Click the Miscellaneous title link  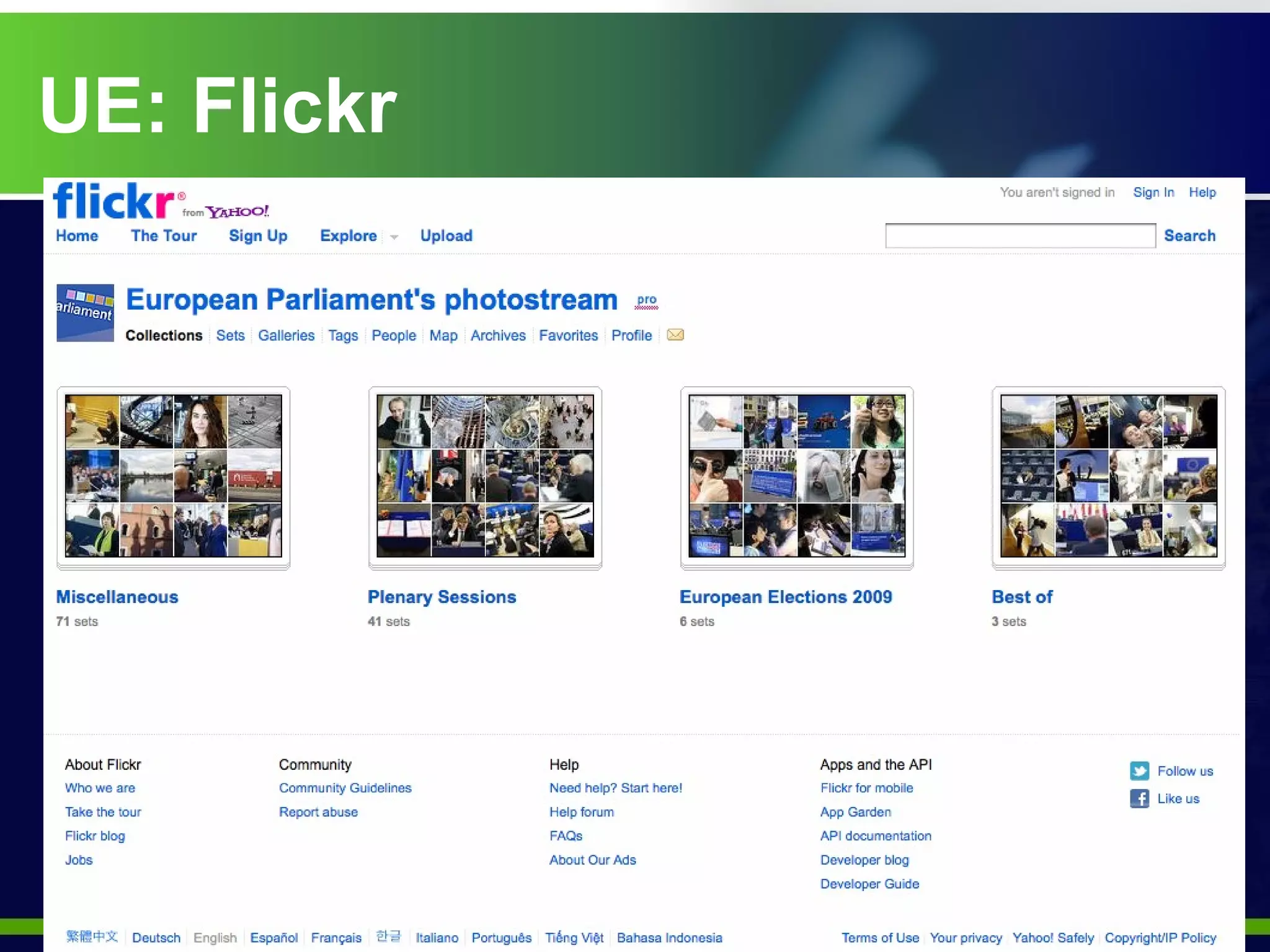tap(117, 597)
